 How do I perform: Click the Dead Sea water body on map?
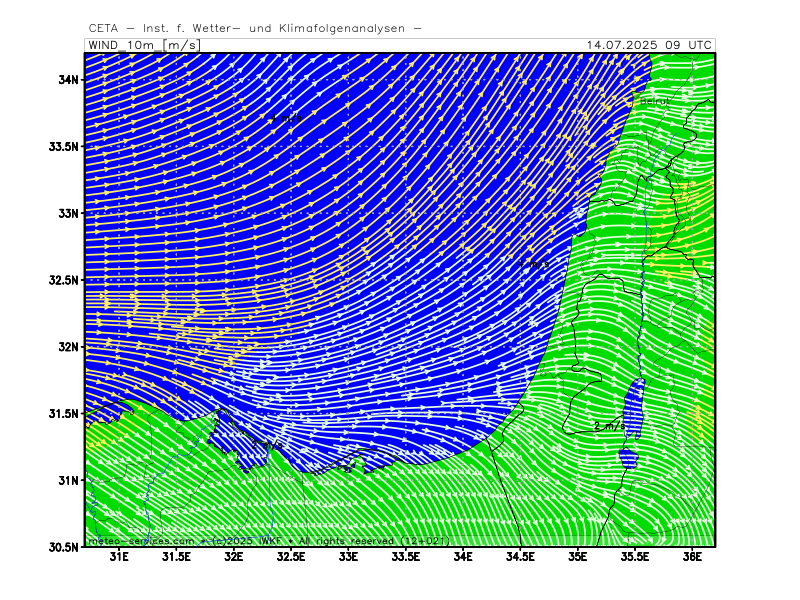(635, 408)
